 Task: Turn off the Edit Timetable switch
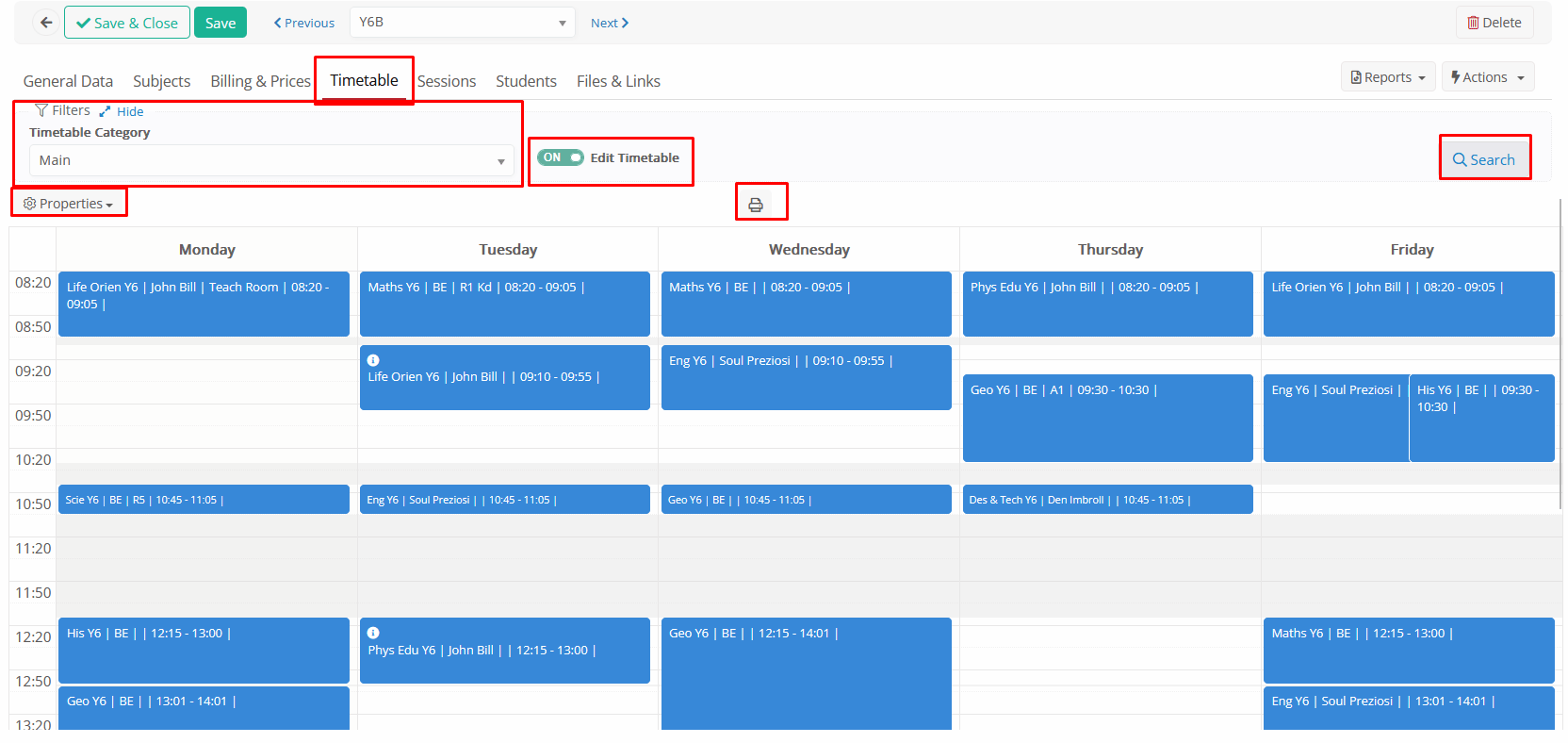click(x=561, y=157)
